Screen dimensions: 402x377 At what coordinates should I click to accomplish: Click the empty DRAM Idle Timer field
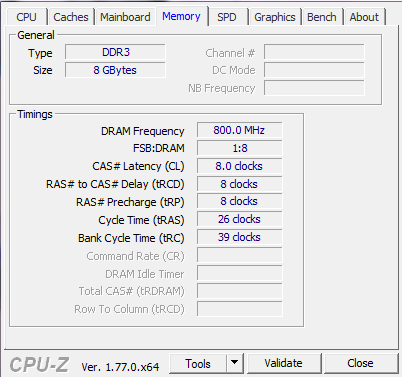pyautogui.click(x=239, y=273)
